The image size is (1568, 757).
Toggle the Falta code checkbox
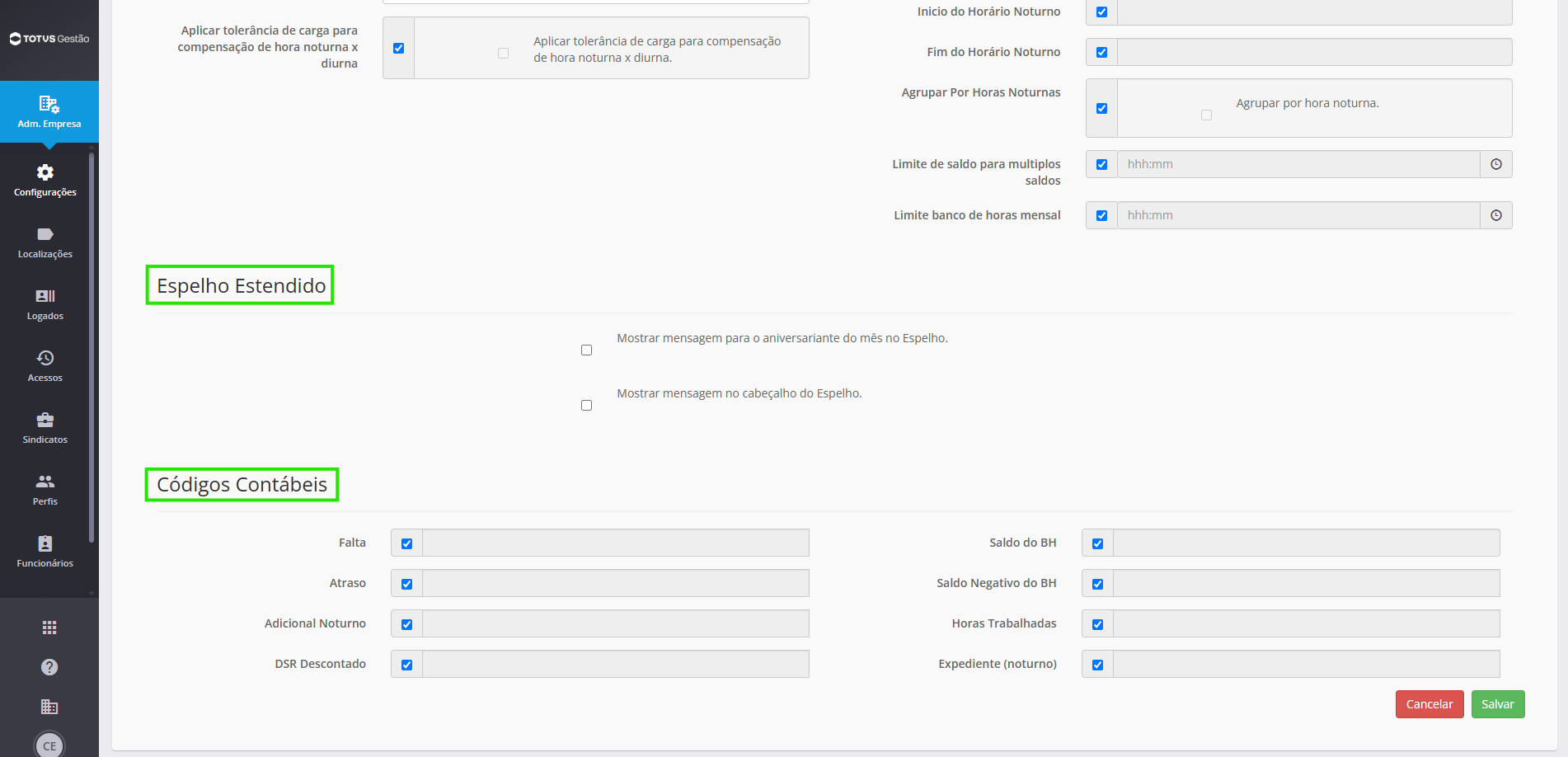pos(406,543)
